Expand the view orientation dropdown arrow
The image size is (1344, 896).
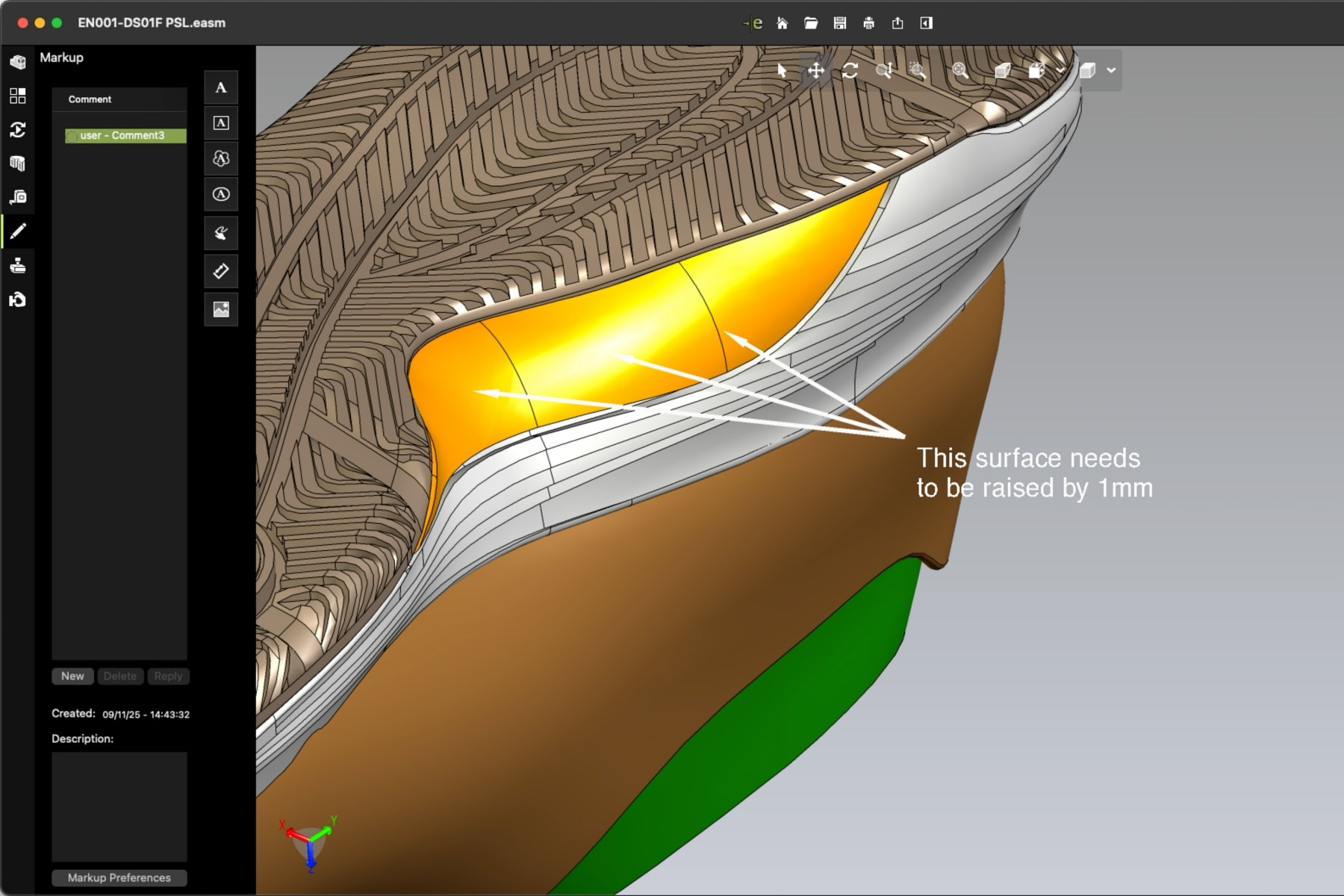(1060, 71)
